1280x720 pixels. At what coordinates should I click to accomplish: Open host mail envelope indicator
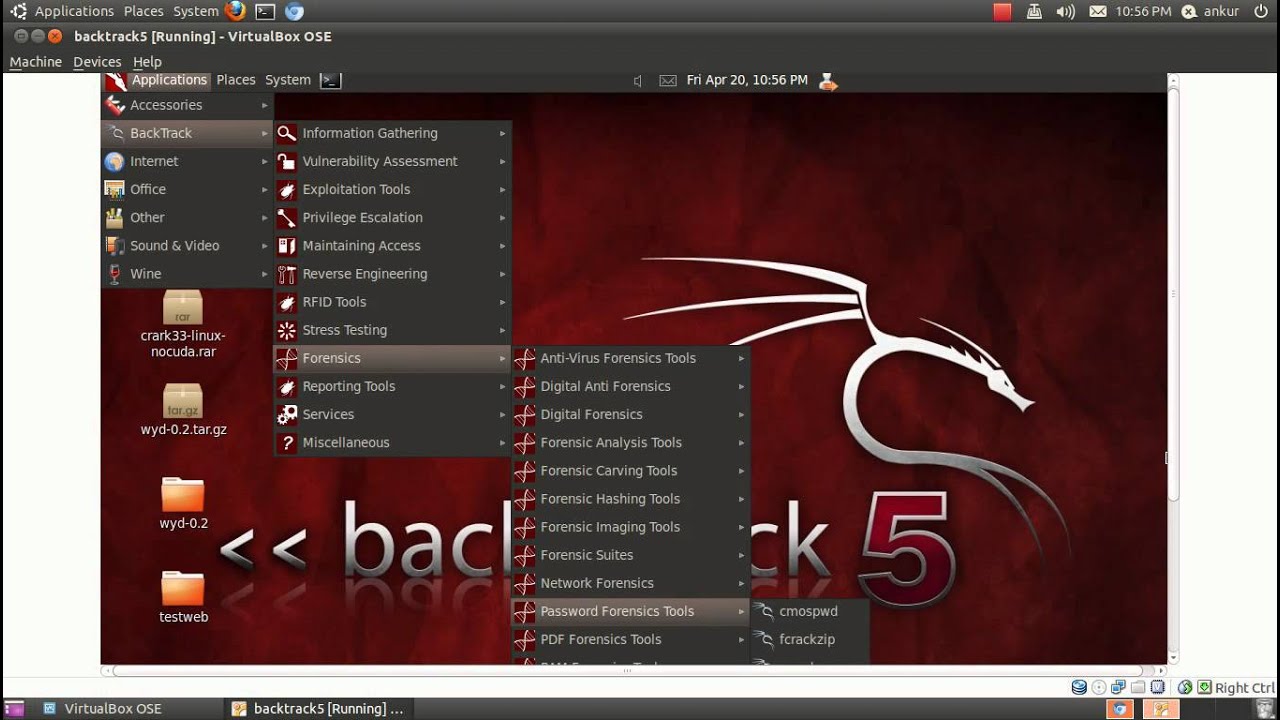point(1098,12)
